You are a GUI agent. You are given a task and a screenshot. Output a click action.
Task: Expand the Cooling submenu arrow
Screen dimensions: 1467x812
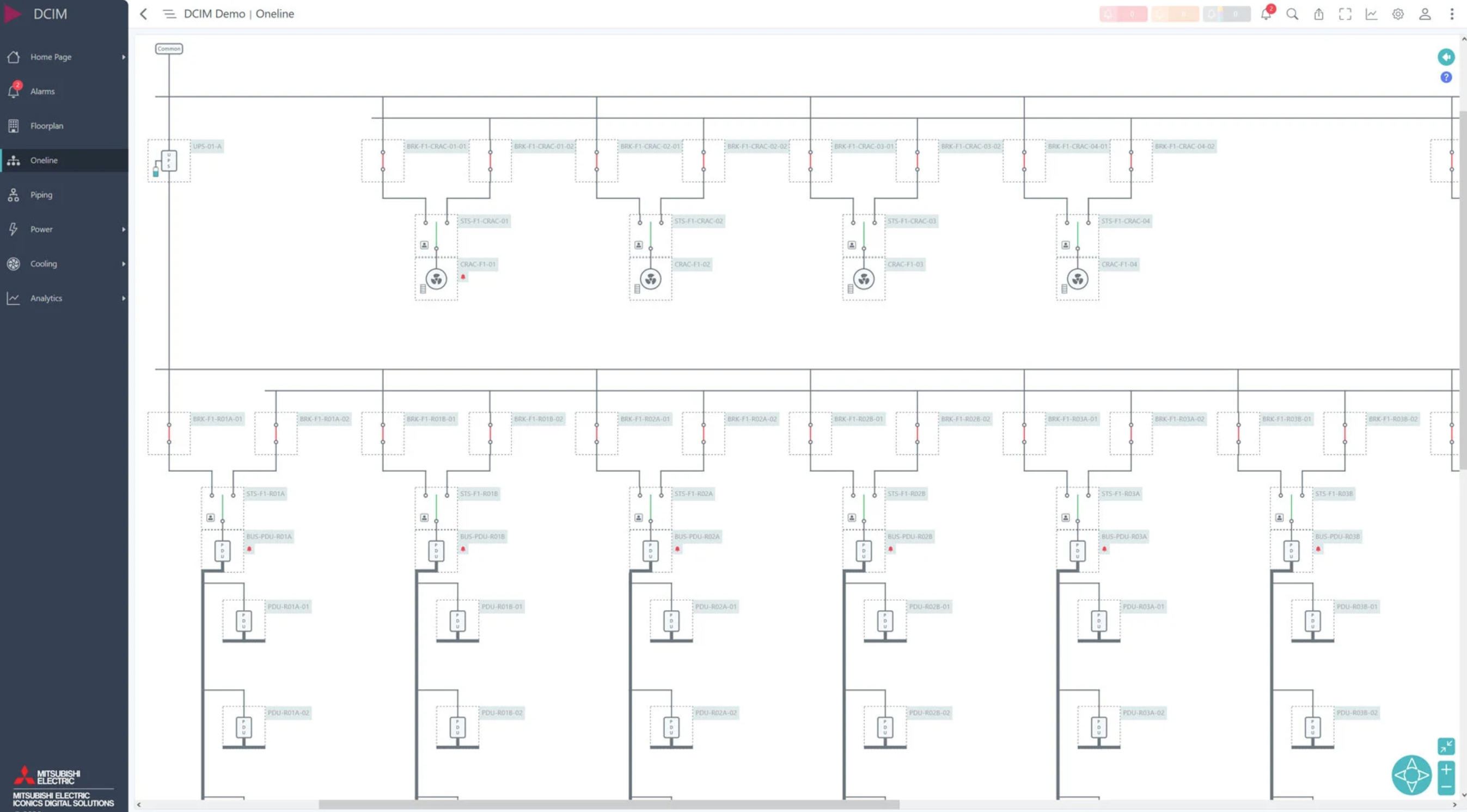[124, 263]
